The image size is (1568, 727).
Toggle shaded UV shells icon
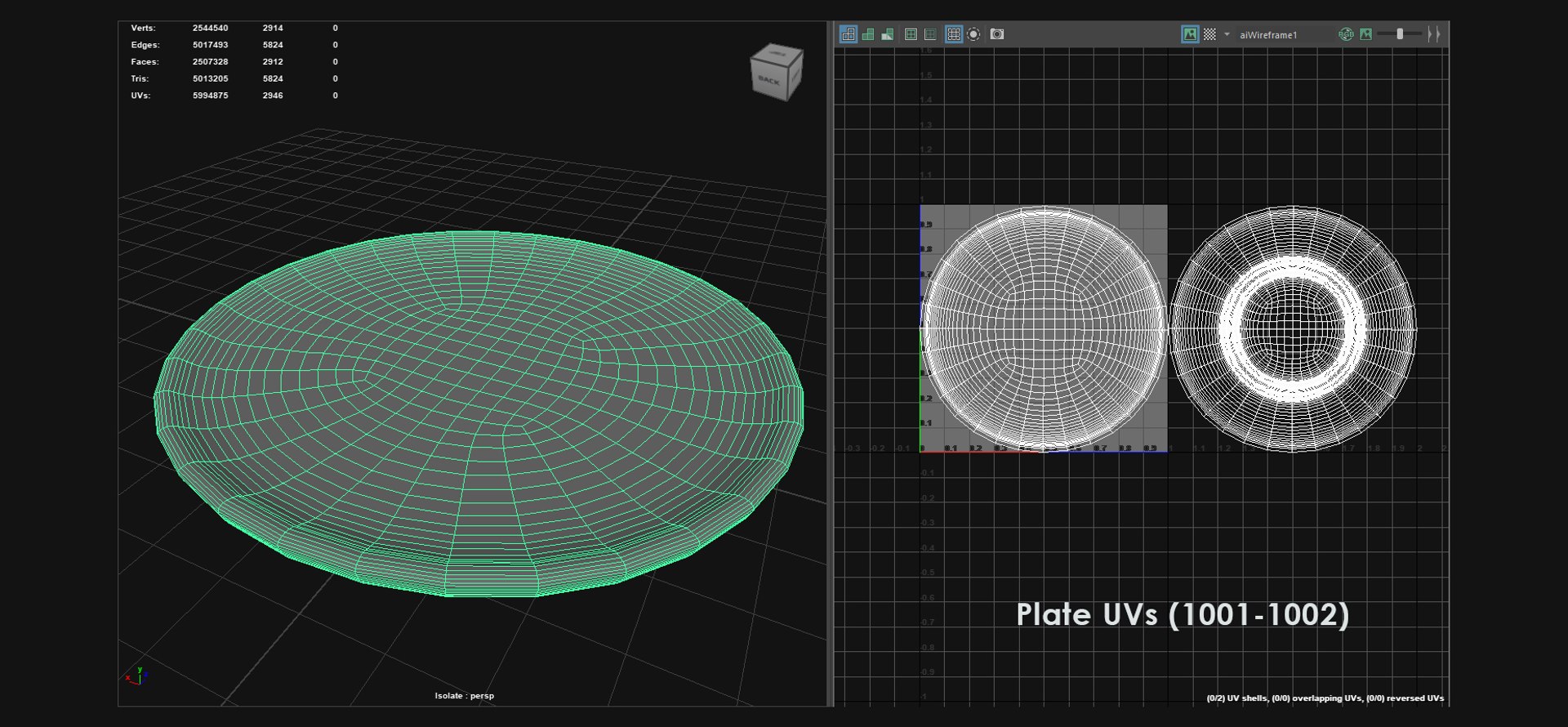[x=868, y=34]
